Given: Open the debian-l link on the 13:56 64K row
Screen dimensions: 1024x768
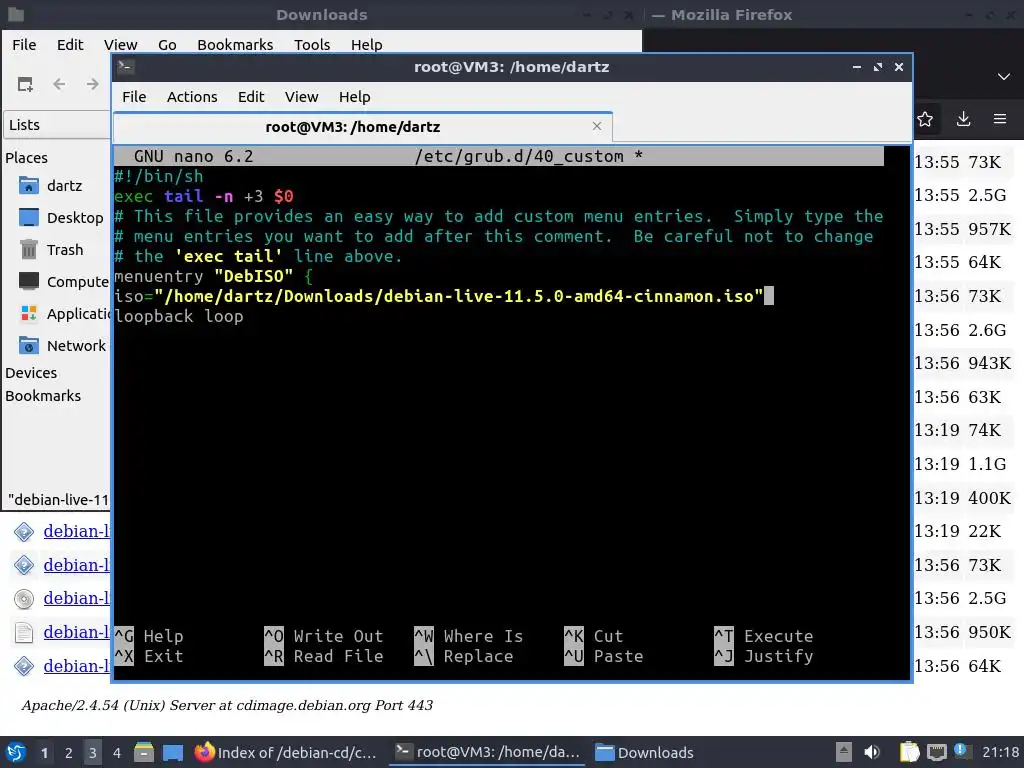Looking at the screenshot, I should [x=76, y=666].
